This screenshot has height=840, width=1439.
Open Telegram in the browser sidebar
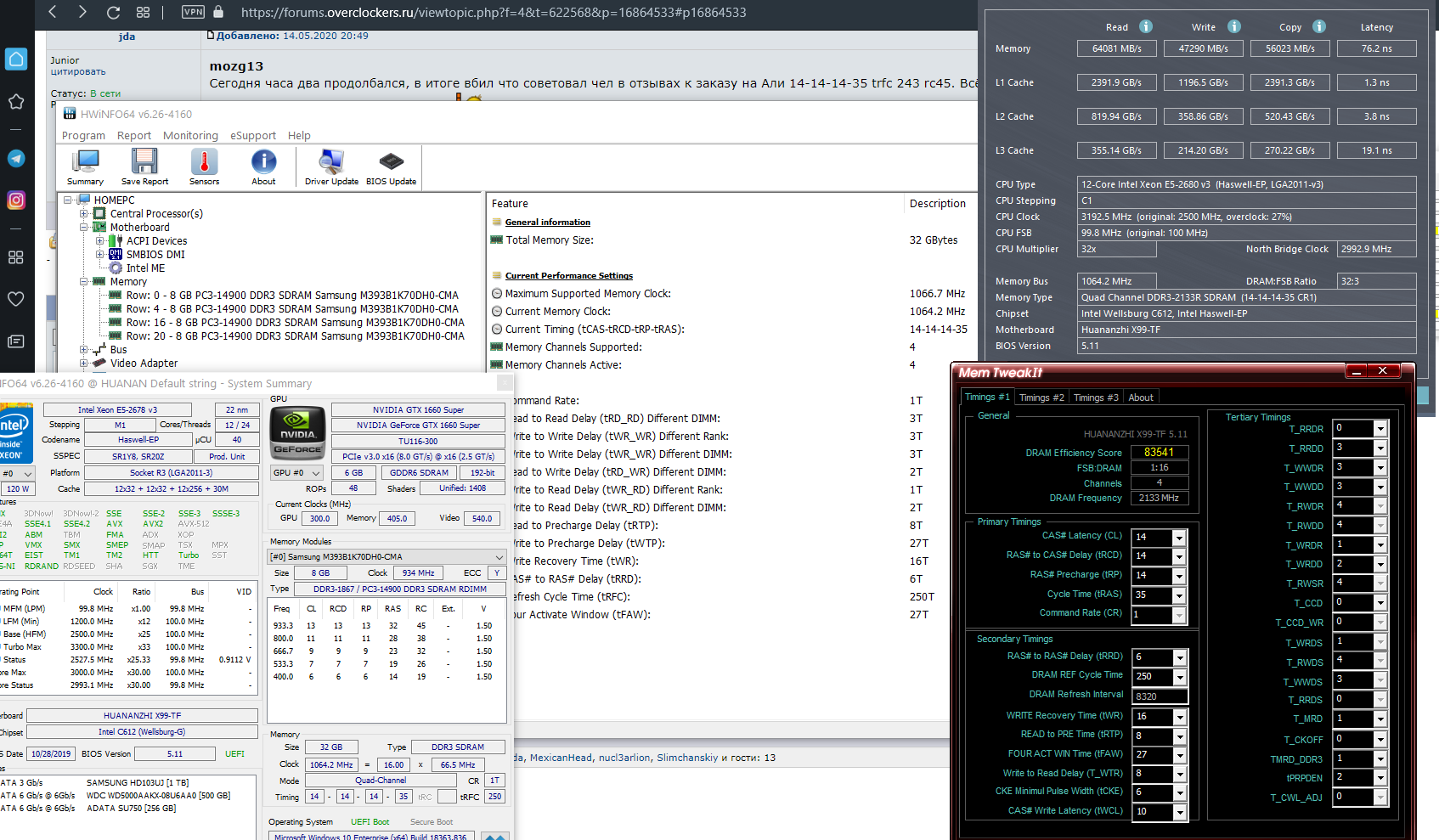coord(16,159)
